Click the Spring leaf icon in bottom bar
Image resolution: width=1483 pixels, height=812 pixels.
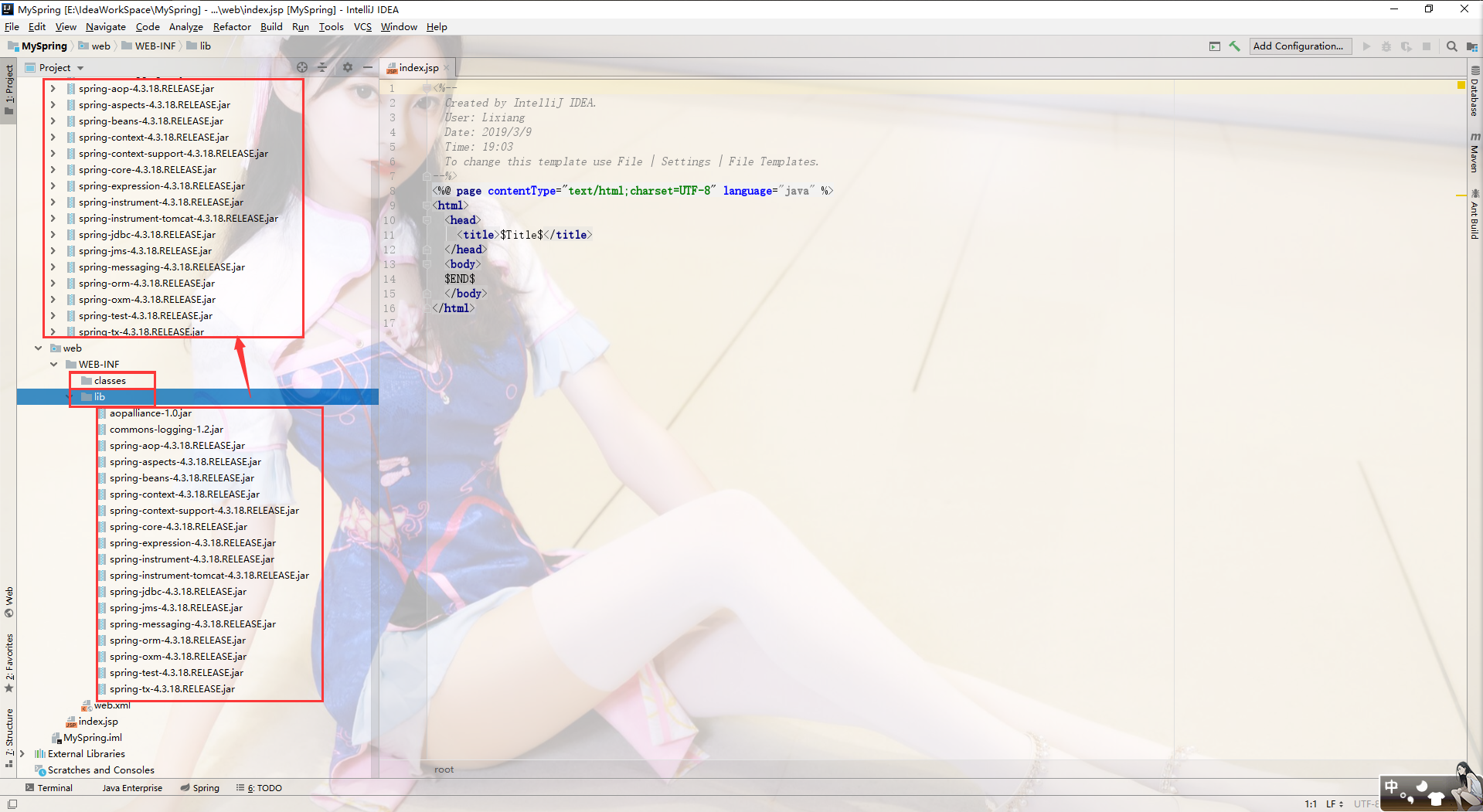click(185, 788)
